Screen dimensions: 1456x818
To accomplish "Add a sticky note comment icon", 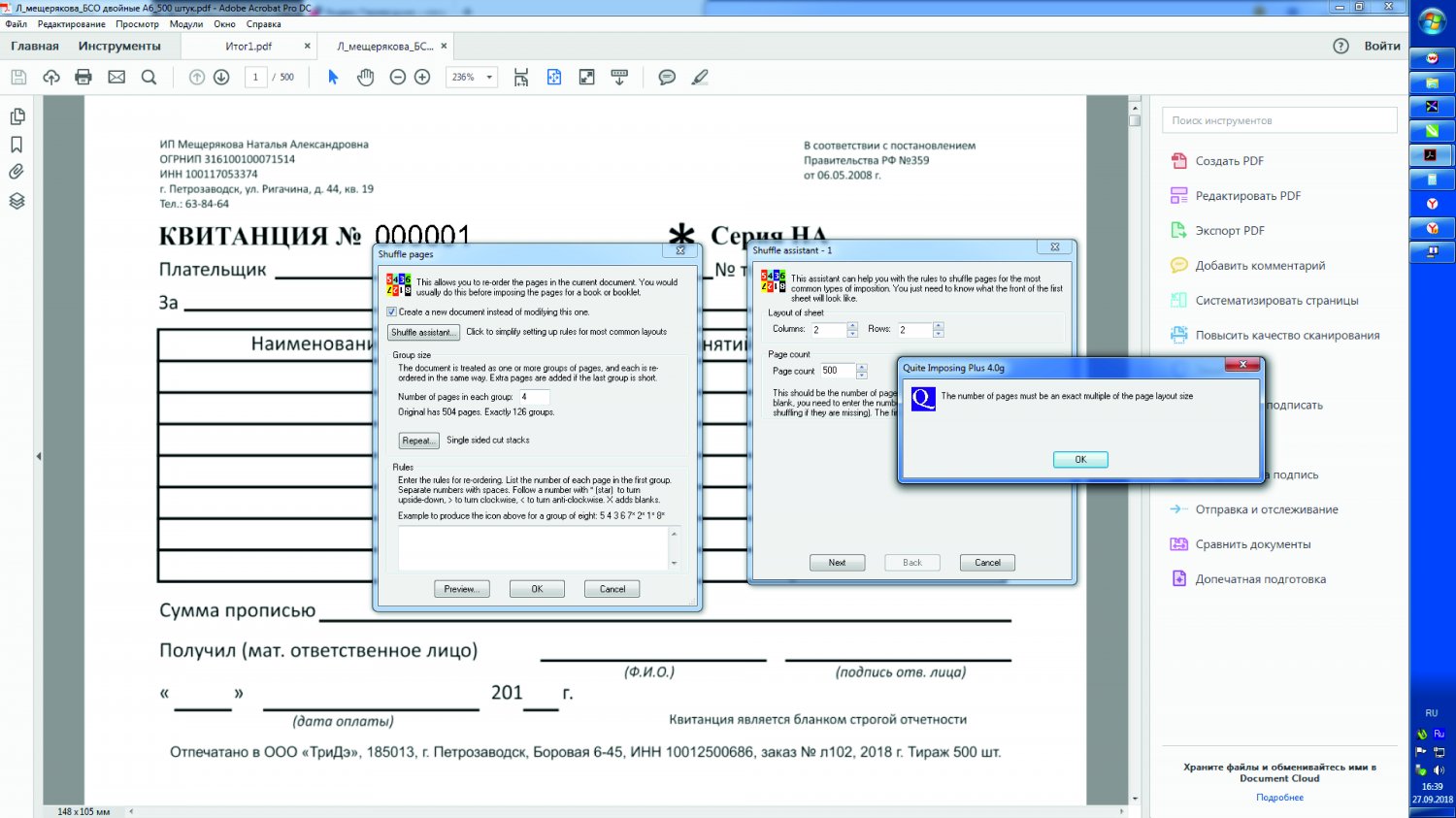I will click(x=667, y=77).
